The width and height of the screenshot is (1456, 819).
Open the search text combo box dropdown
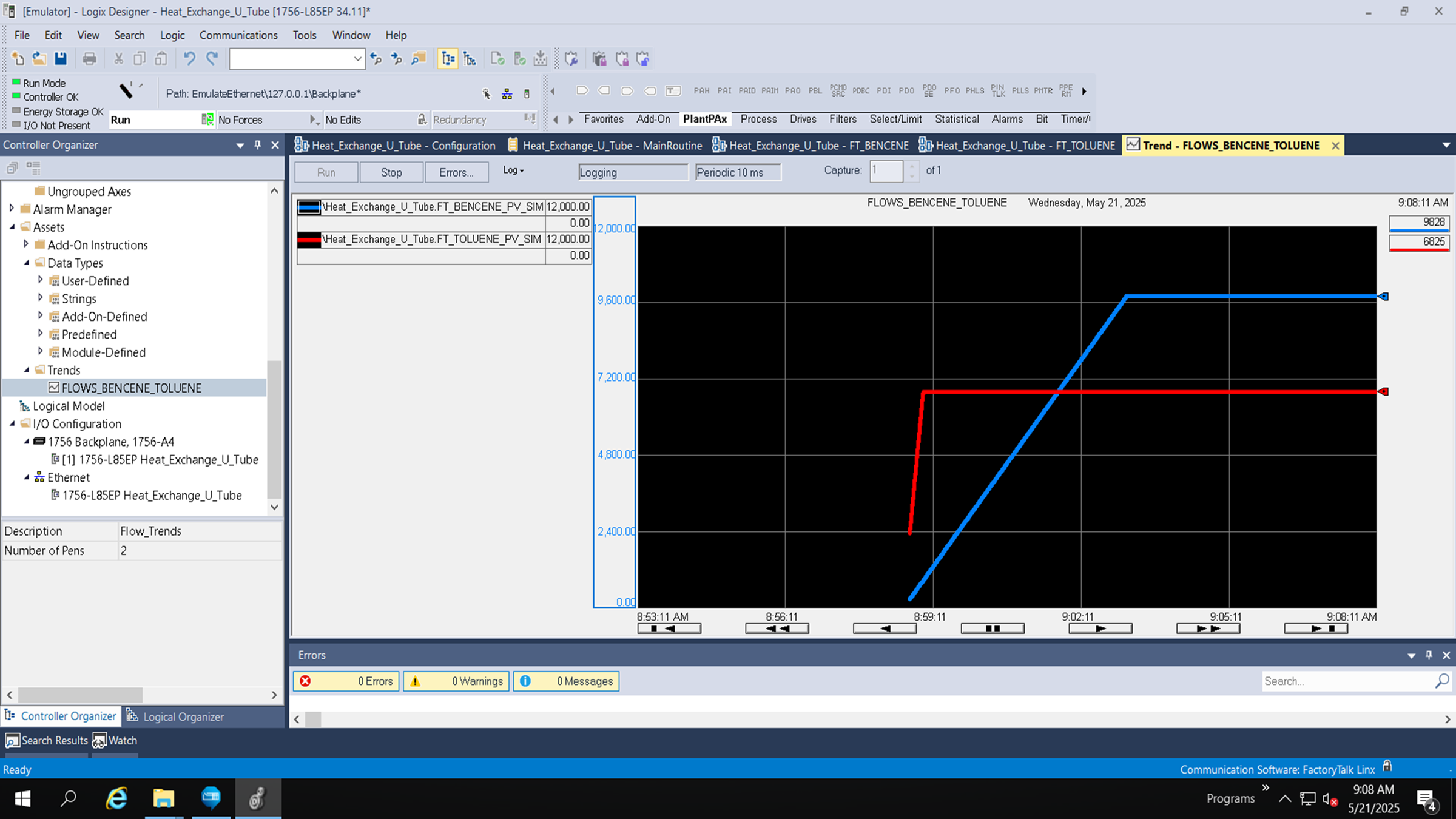point(357,59)
